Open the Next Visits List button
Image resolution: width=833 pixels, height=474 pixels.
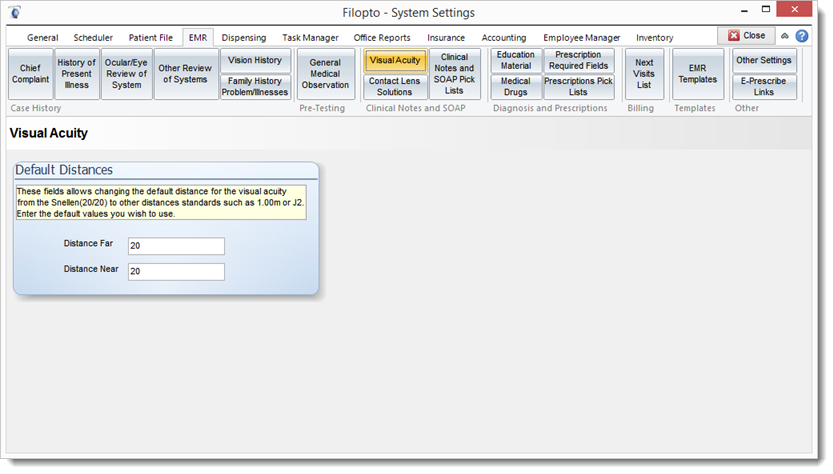pos(644,74)
